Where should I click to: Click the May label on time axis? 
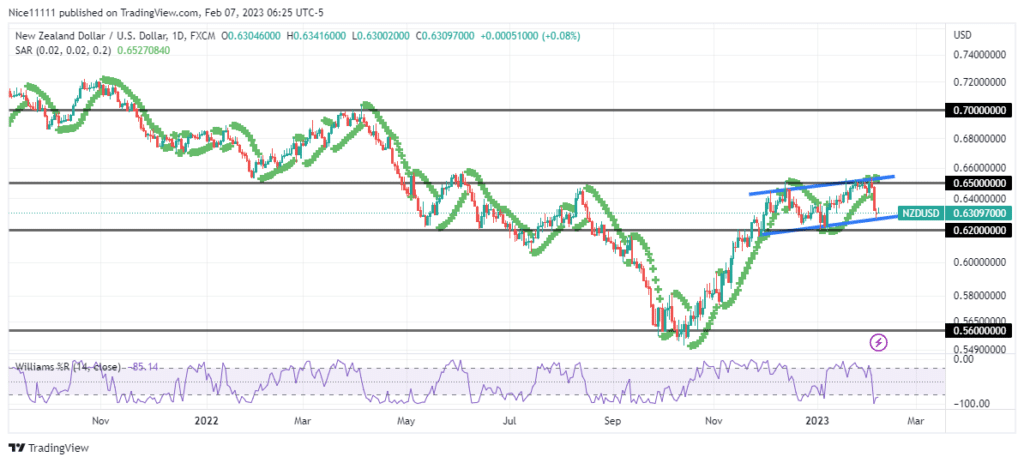407,421
